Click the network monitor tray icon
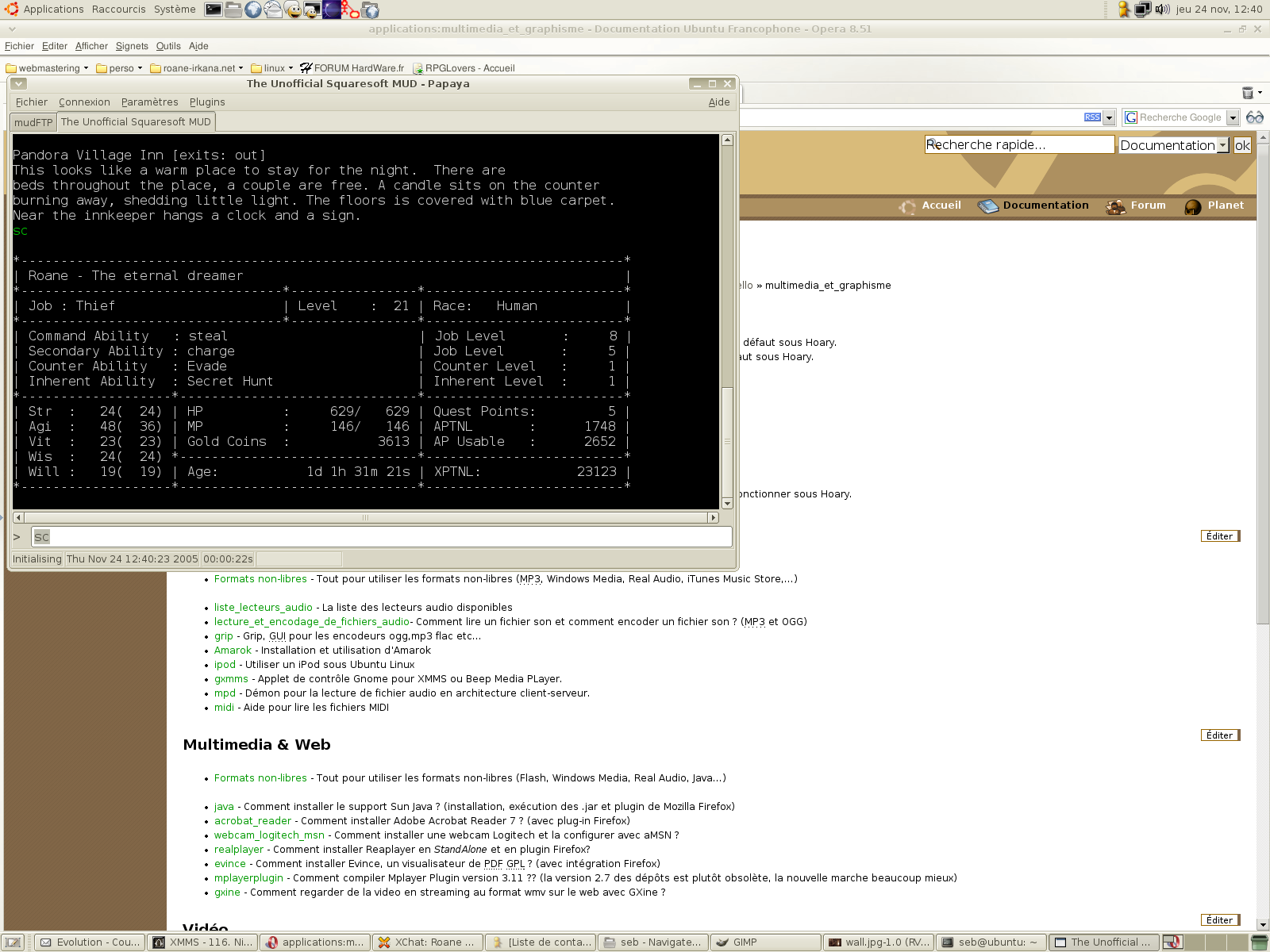This screenshot has width=1270, height=952. click(1143, 10)
